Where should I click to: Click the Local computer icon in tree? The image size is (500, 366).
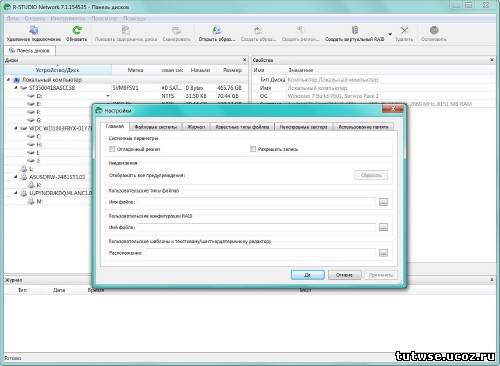tap(17, 80)
